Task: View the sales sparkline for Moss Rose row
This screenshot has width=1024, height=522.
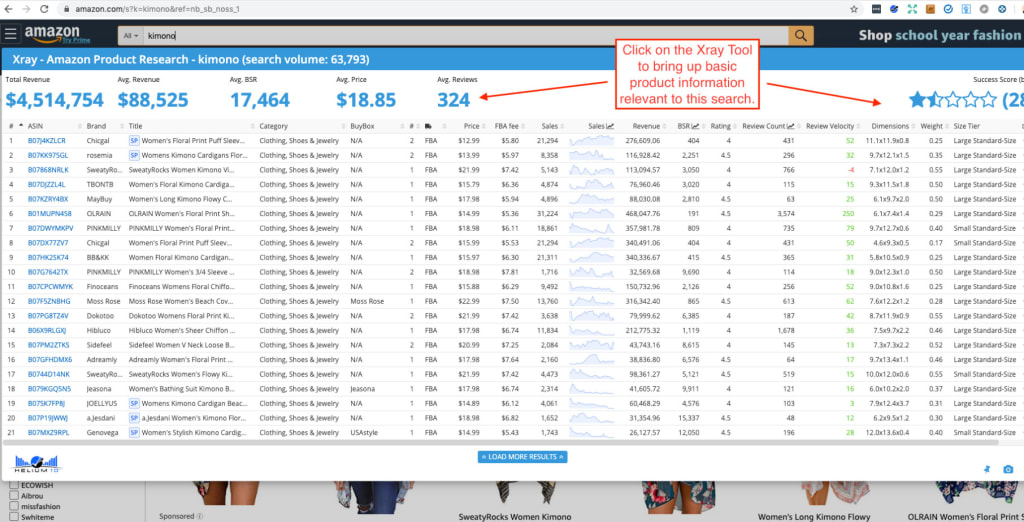Action: [x=592, y=301]
